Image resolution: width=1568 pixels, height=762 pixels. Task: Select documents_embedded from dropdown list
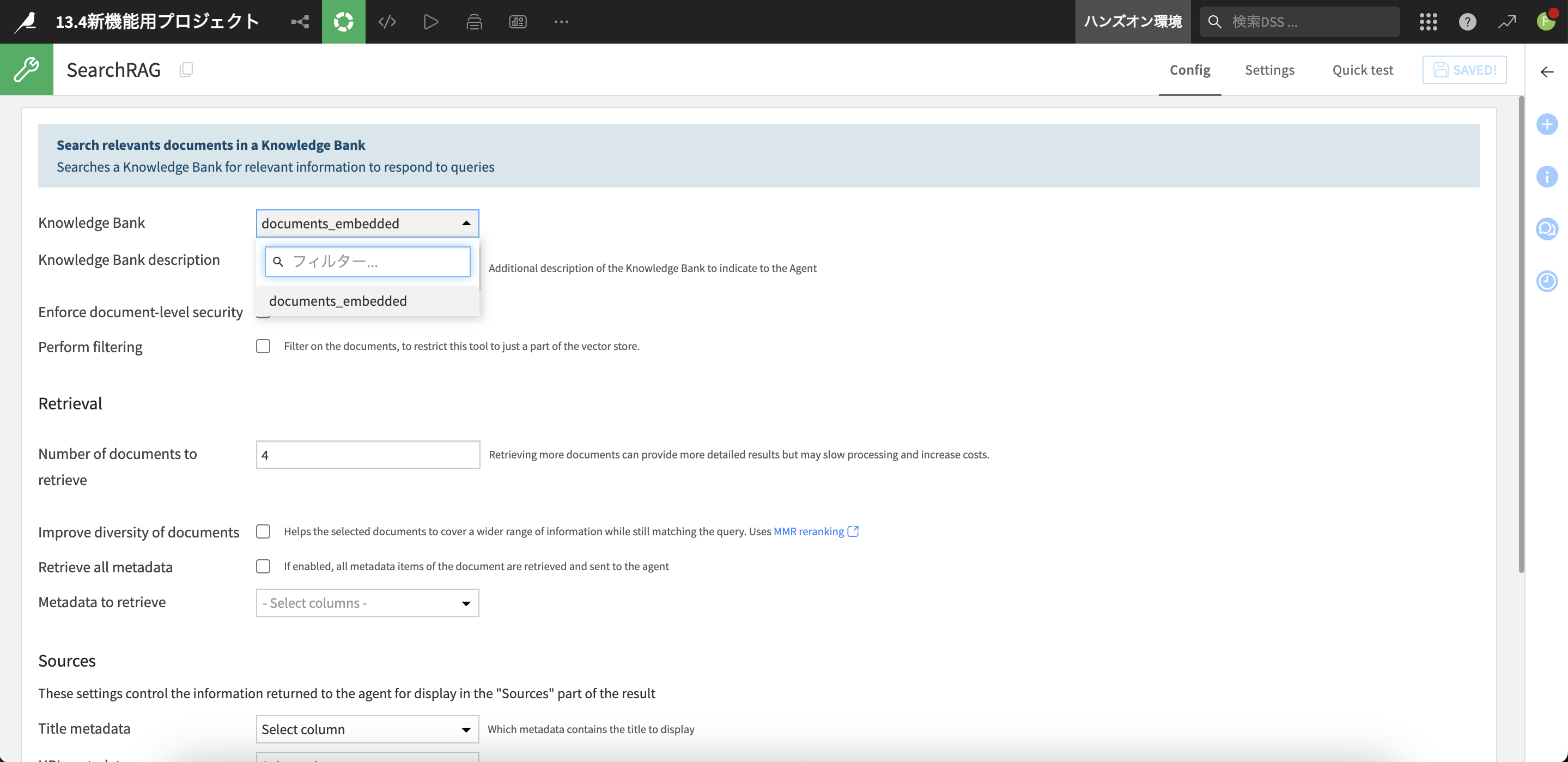[338, 301]
